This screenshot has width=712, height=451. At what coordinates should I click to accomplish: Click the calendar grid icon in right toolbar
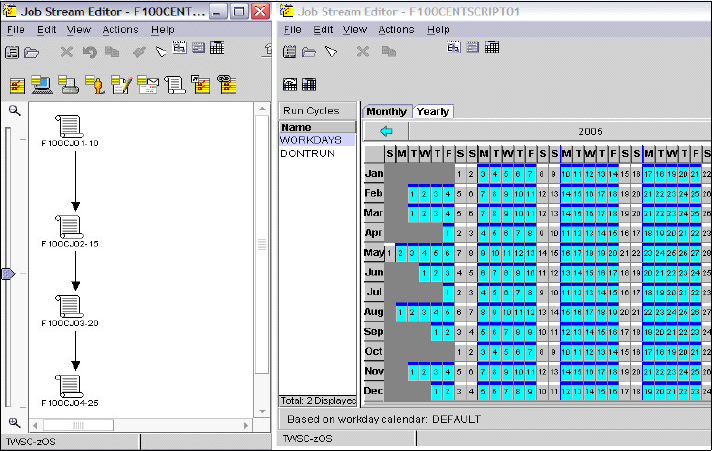[492, 47]
